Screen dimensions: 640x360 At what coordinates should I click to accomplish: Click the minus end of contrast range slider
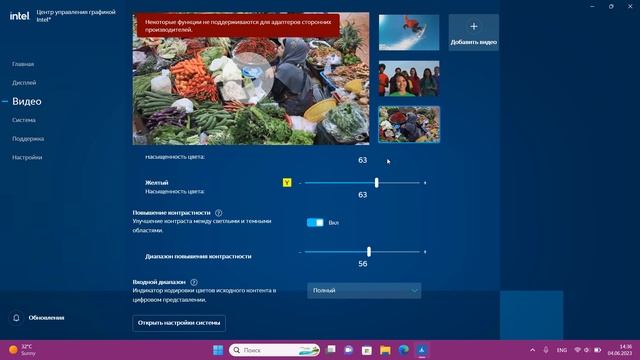pyautogui.click(x=300, y=252)
